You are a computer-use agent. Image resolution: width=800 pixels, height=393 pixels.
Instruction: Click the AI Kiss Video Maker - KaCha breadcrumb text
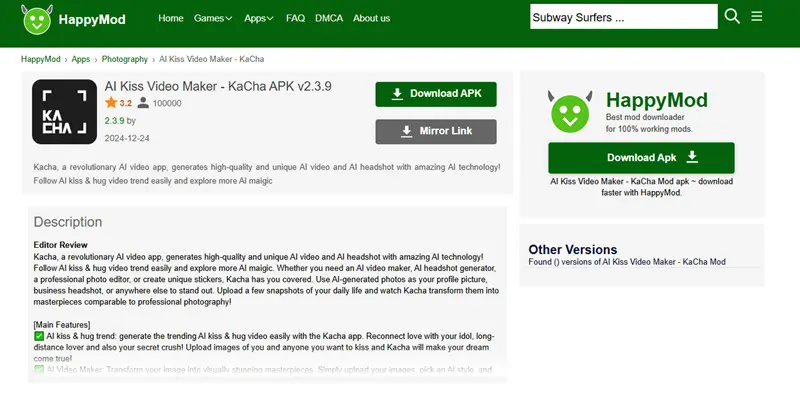tap(212, 59)
